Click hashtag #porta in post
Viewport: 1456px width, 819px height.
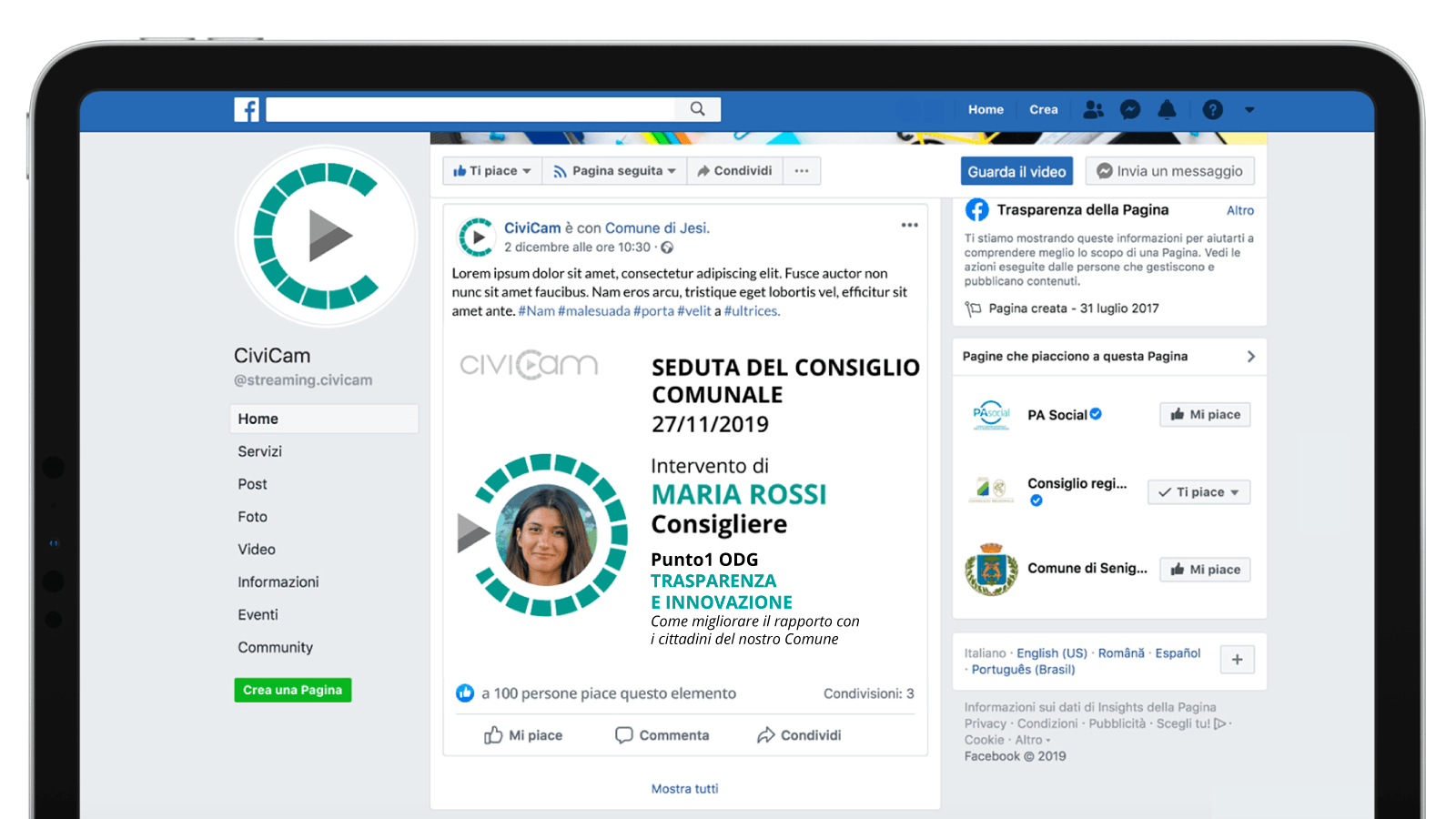point(653,311)
